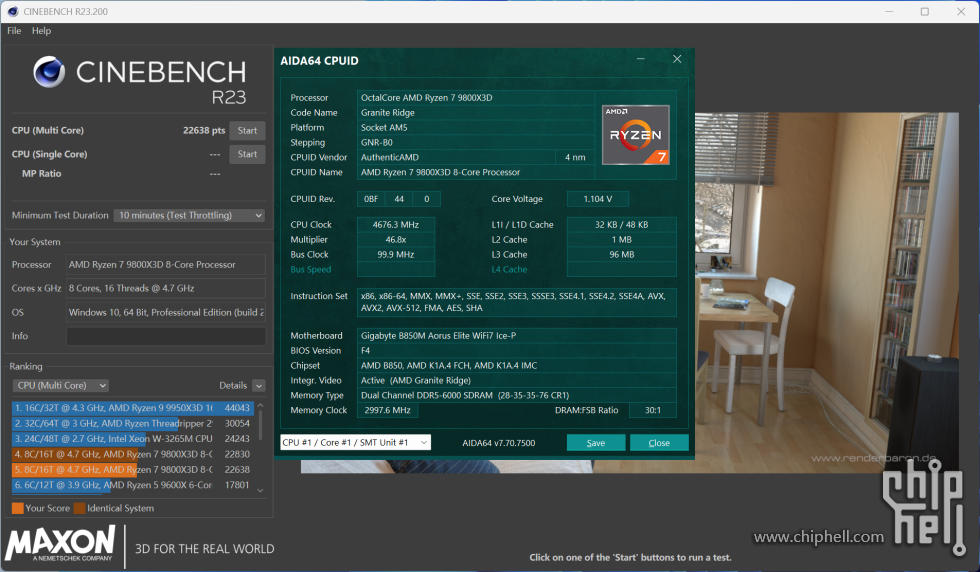Click the Close button in AIDA64

point(659,443)
